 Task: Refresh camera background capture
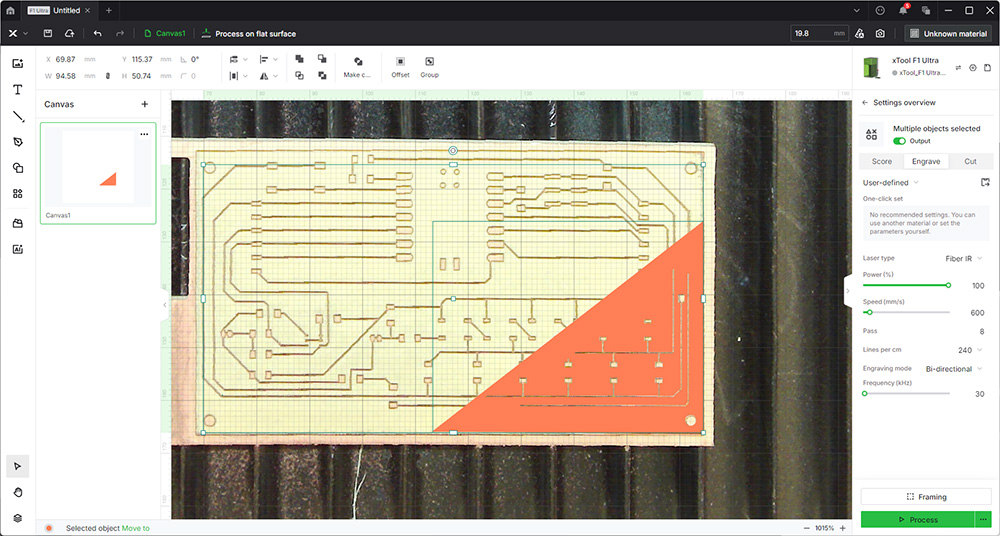(880, 33)
